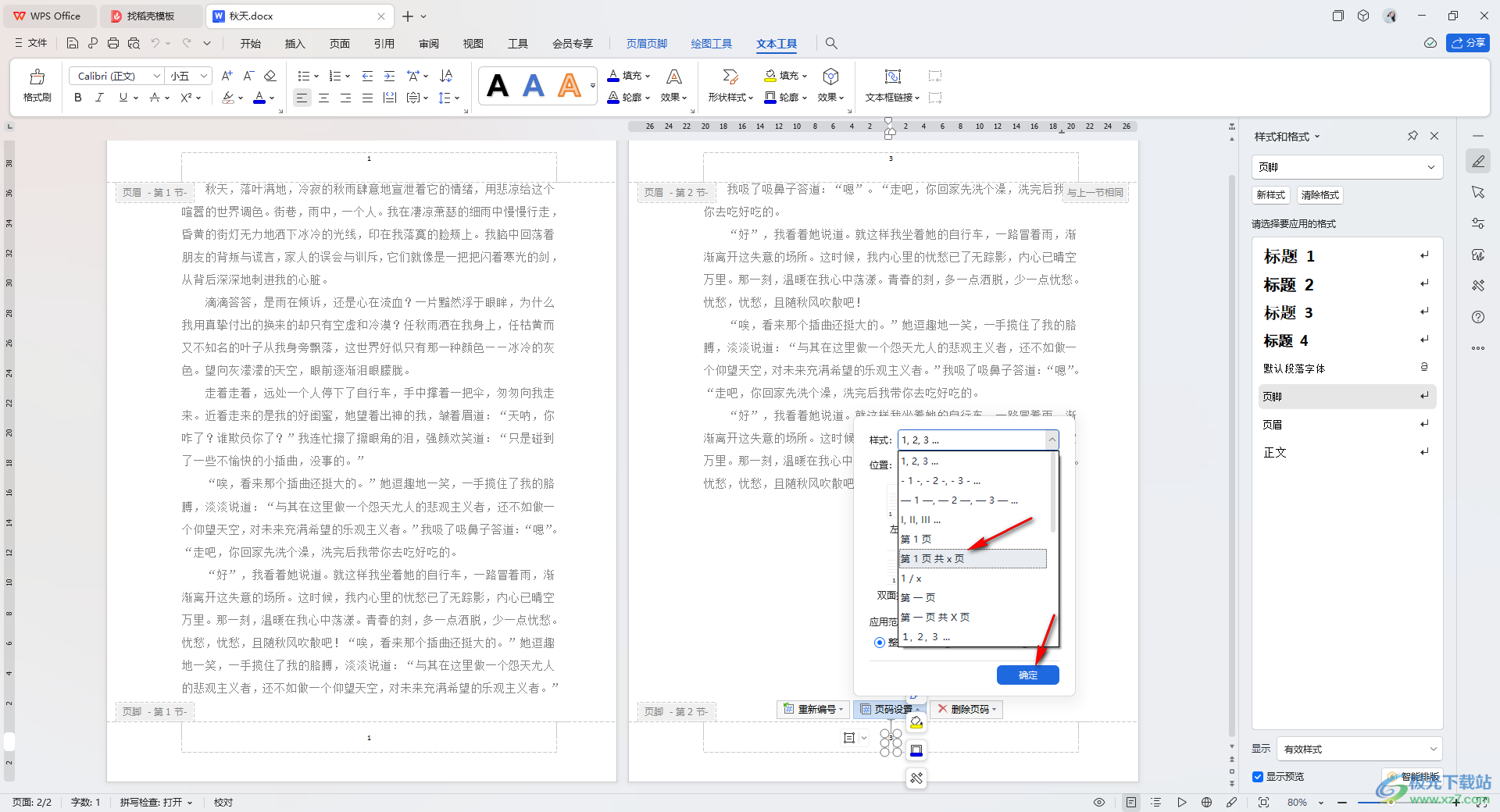Click the new tab plus button
1500x812 pixels.
(x=408, y=16)
